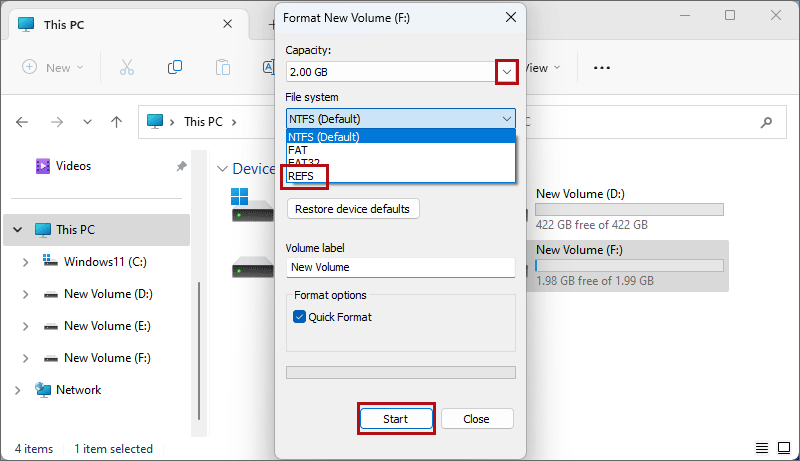The width and height of the screenshot is (800, 461).
Task: Expand the New Volume (D:) tree node
Action: tap(25, 294)
